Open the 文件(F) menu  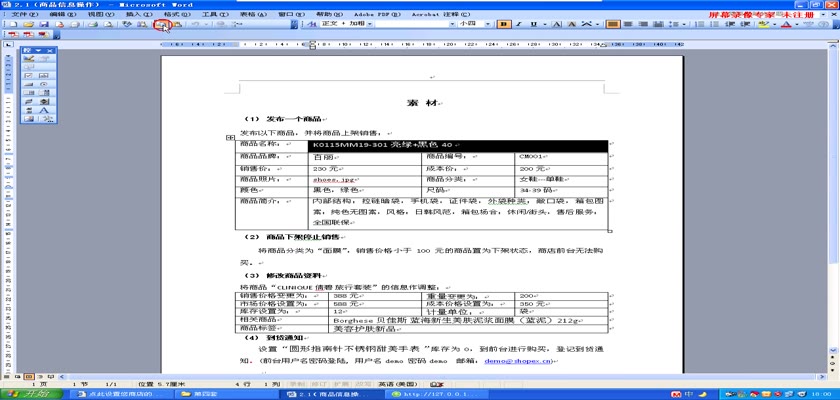25,14
